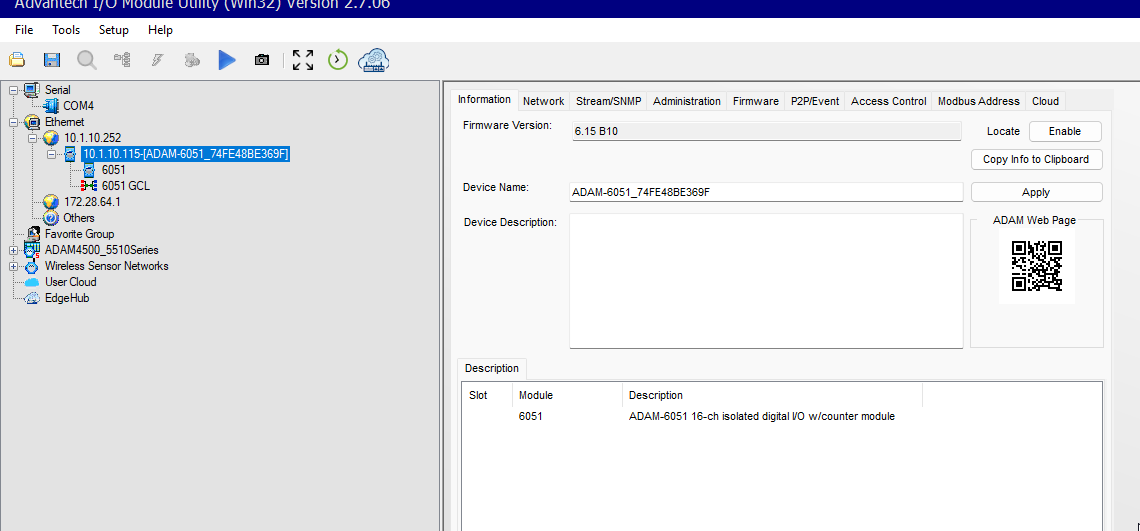
Task: Select the 10.1.10.115-[ADAM-6051_74FE48BE369F] tree entry
Action: [x=185, y=154]
